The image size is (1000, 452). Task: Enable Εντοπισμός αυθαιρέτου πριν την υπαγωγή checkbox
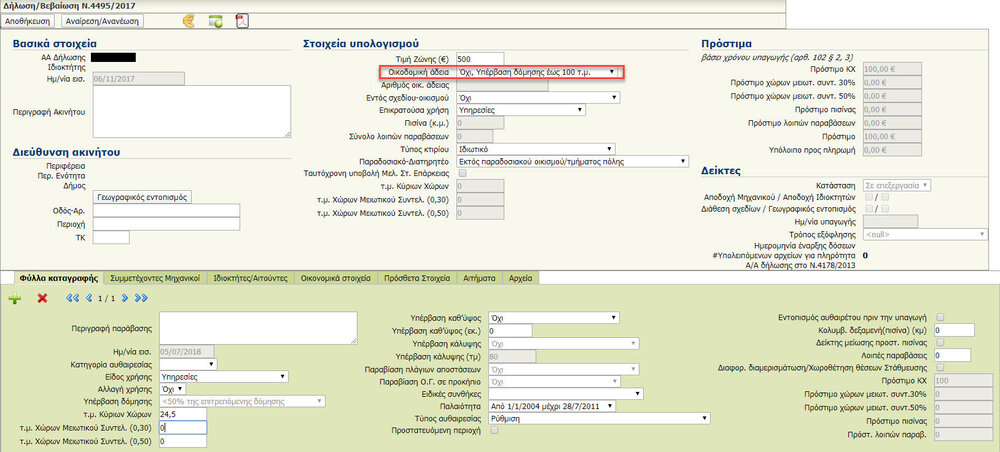click(940, 317)
